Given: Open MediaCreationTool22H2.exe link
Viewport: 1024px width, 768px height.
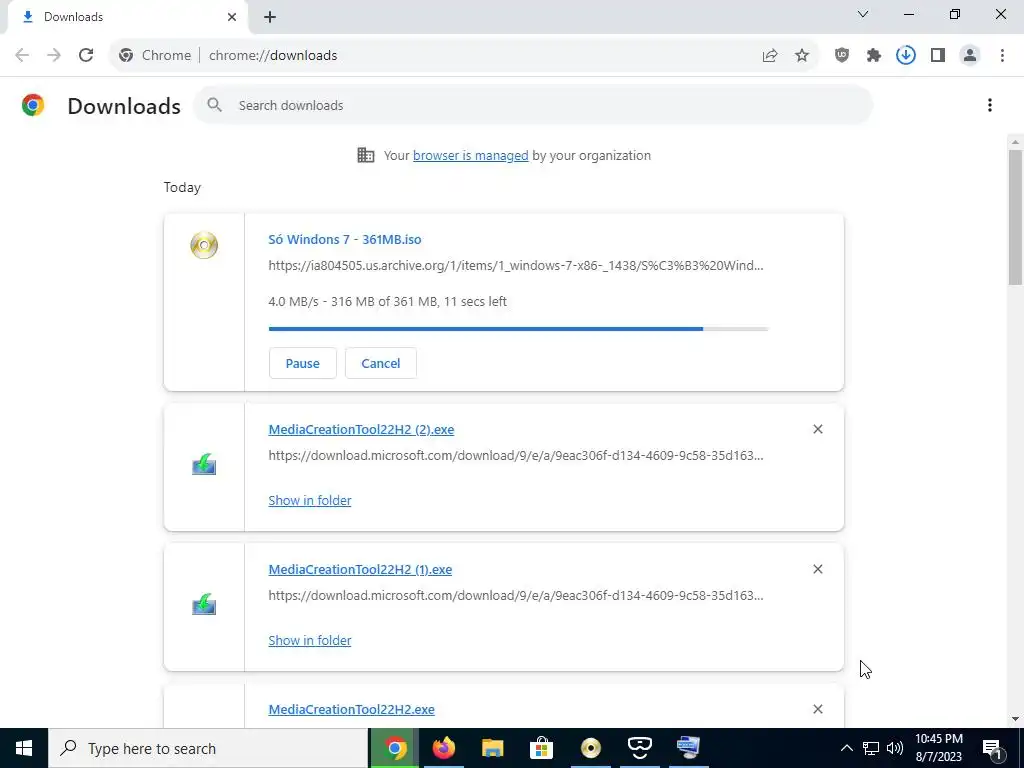Looking at the screenshot, I should 351,709.
